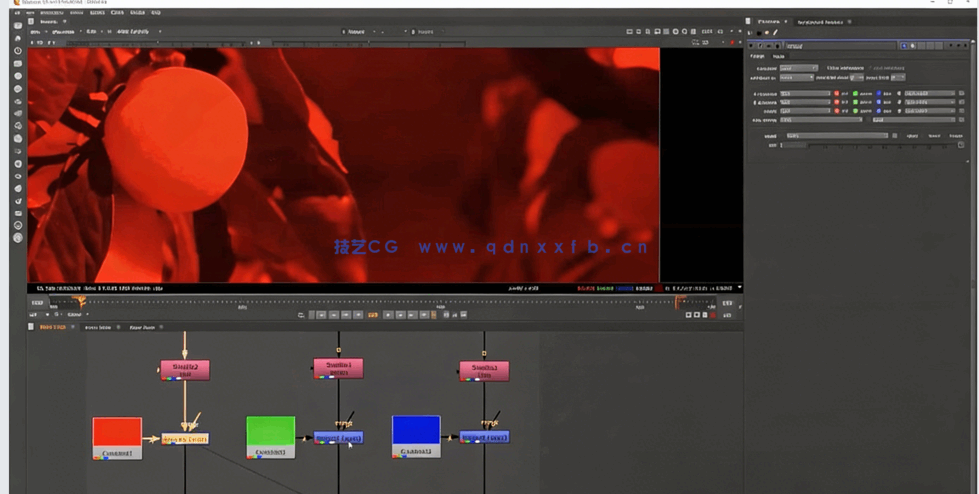Toggle the blue channel checkbox in Properties
The image size is (979, 494).
coord(879,94)
